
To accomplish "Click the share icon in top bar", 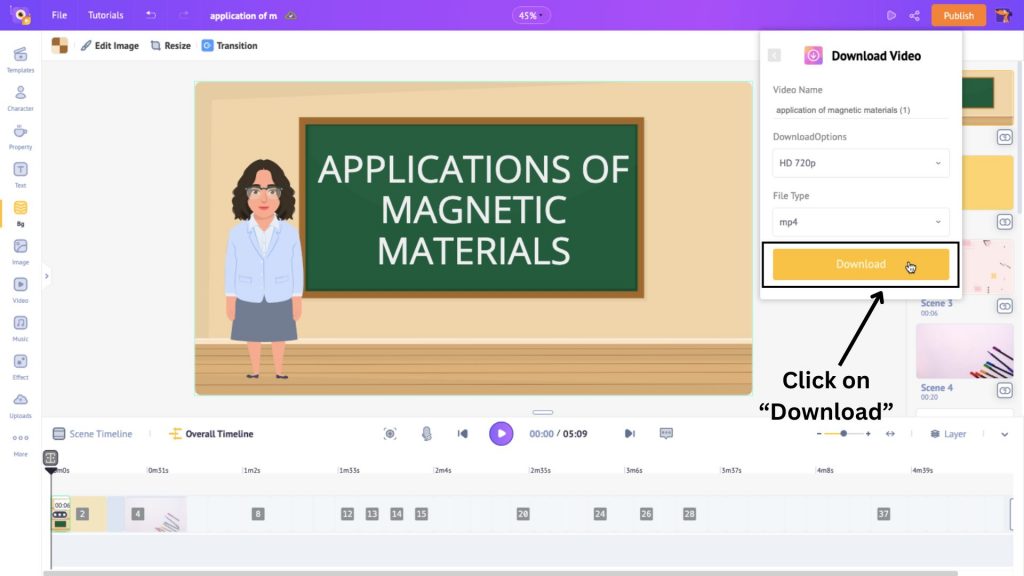I will 914,15.
